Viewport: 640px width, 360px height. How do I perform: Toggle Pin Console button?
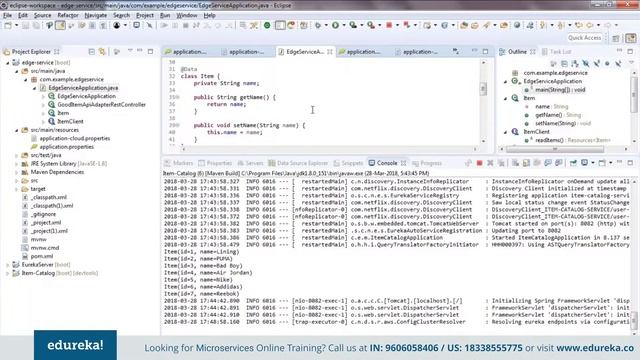[x=573, y=163]
